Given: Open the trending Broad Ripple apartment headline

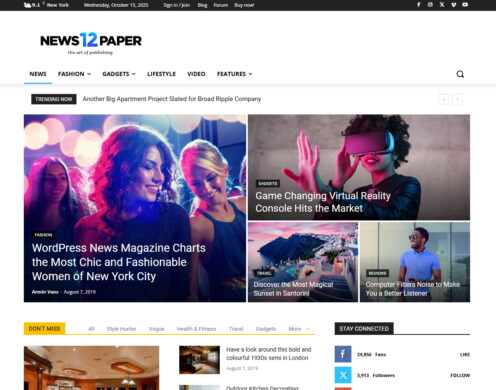Looking at the screenshot, I should pyautogui.click(x=172, y=99).
